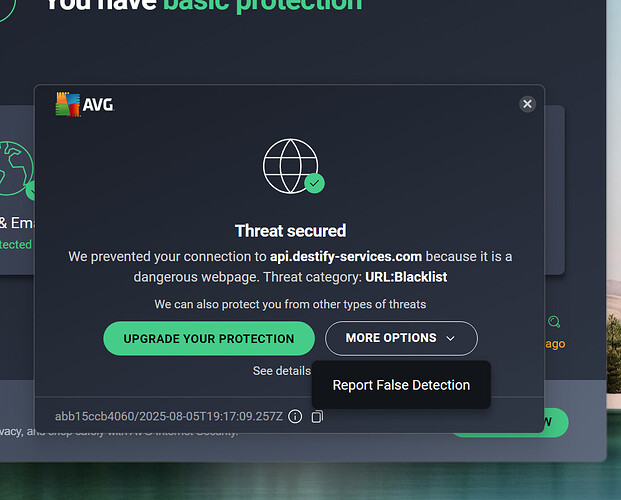Click the 'basic protection' headline text
This screenshot has width=621, height=500.
pos(262,4)
